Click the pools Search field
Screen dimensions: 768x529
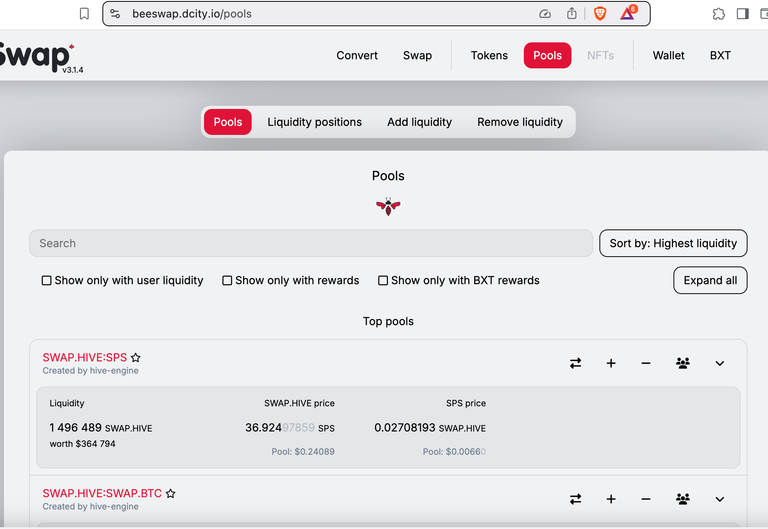[311, 243]
